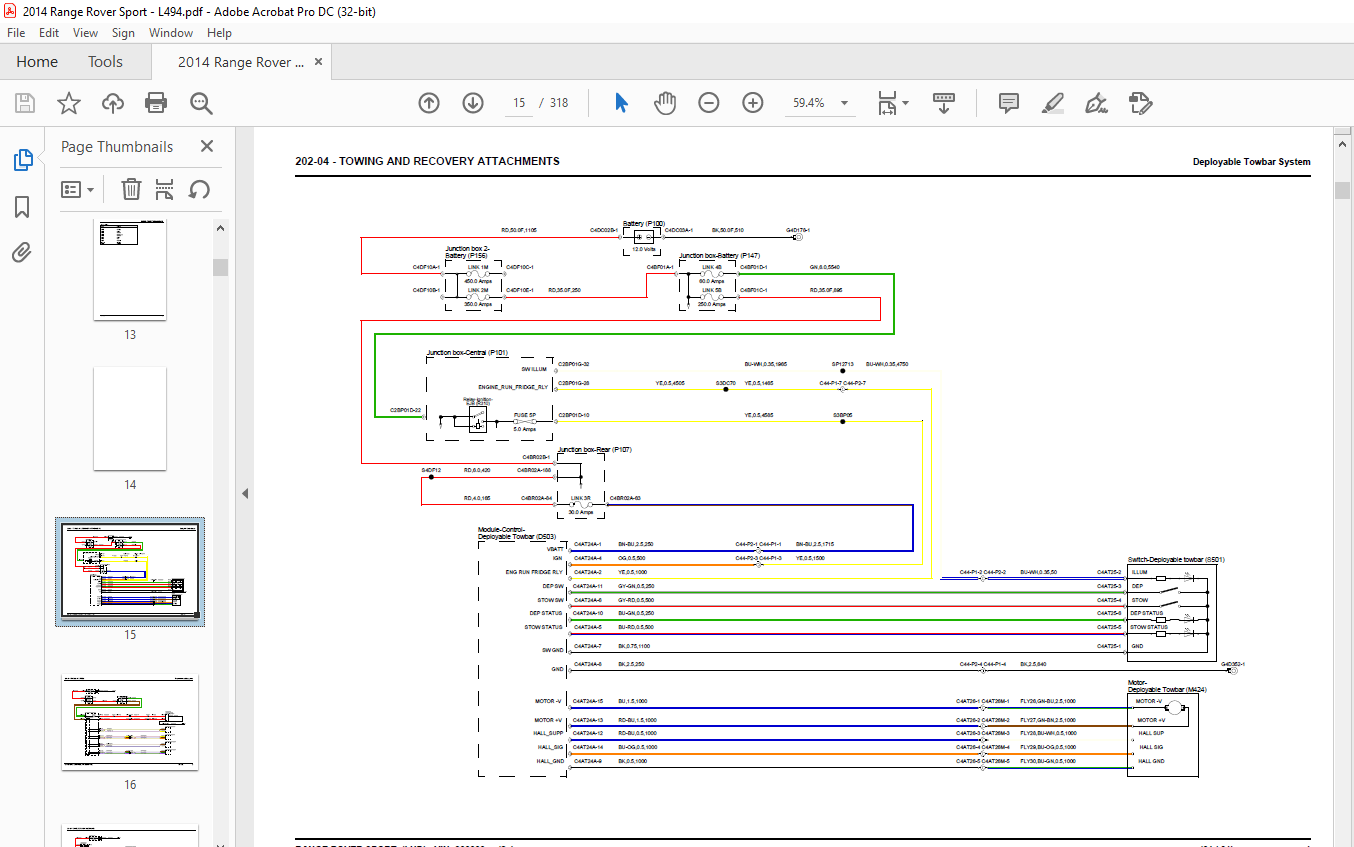Open the Window menu

point(171,33)
